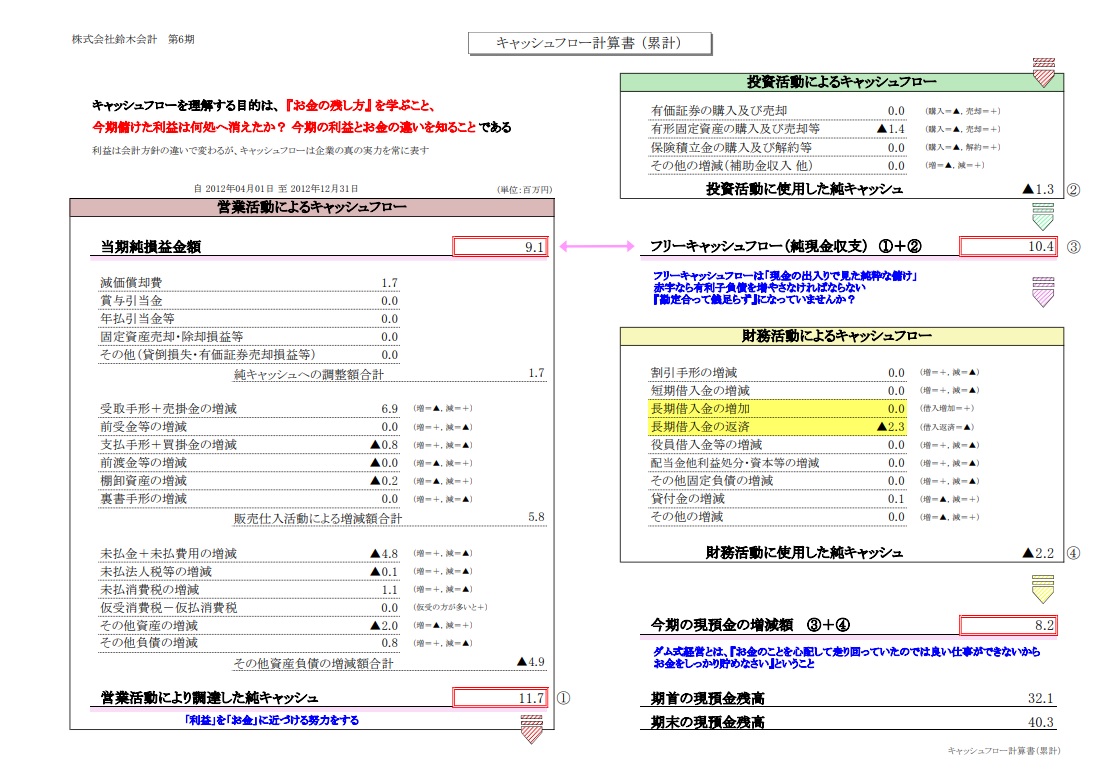1114x784 pixels.
Task: Click the title box キャッシュフロー計算書（累計）
Action: click(x=590, y=43)
